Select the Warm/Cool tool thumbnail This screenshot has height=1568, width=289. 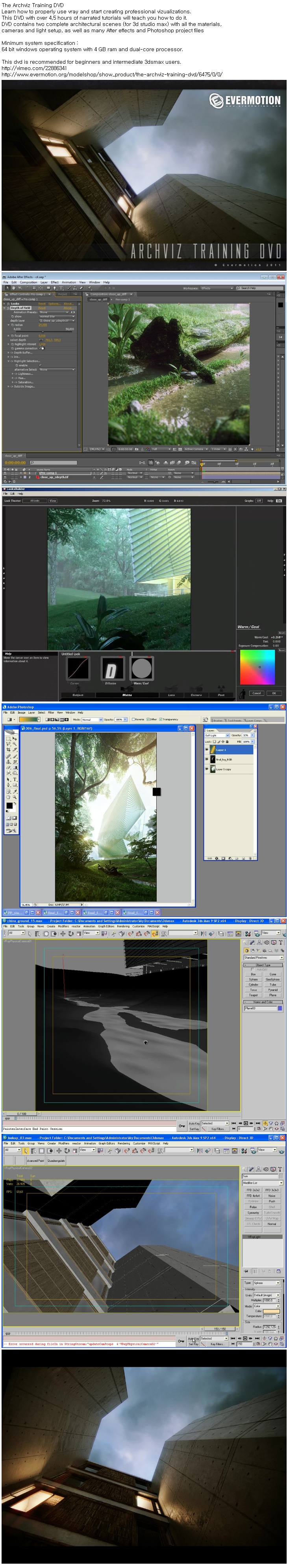click(142, 669)
